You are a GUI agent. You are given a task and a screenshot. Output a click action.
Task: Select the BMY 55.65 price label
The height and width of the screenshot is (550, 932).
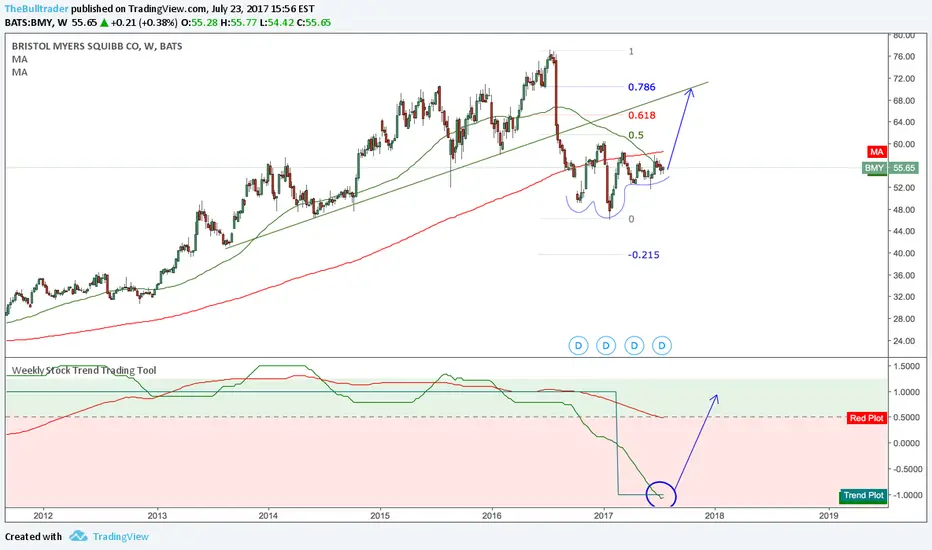tap(890, 168)
